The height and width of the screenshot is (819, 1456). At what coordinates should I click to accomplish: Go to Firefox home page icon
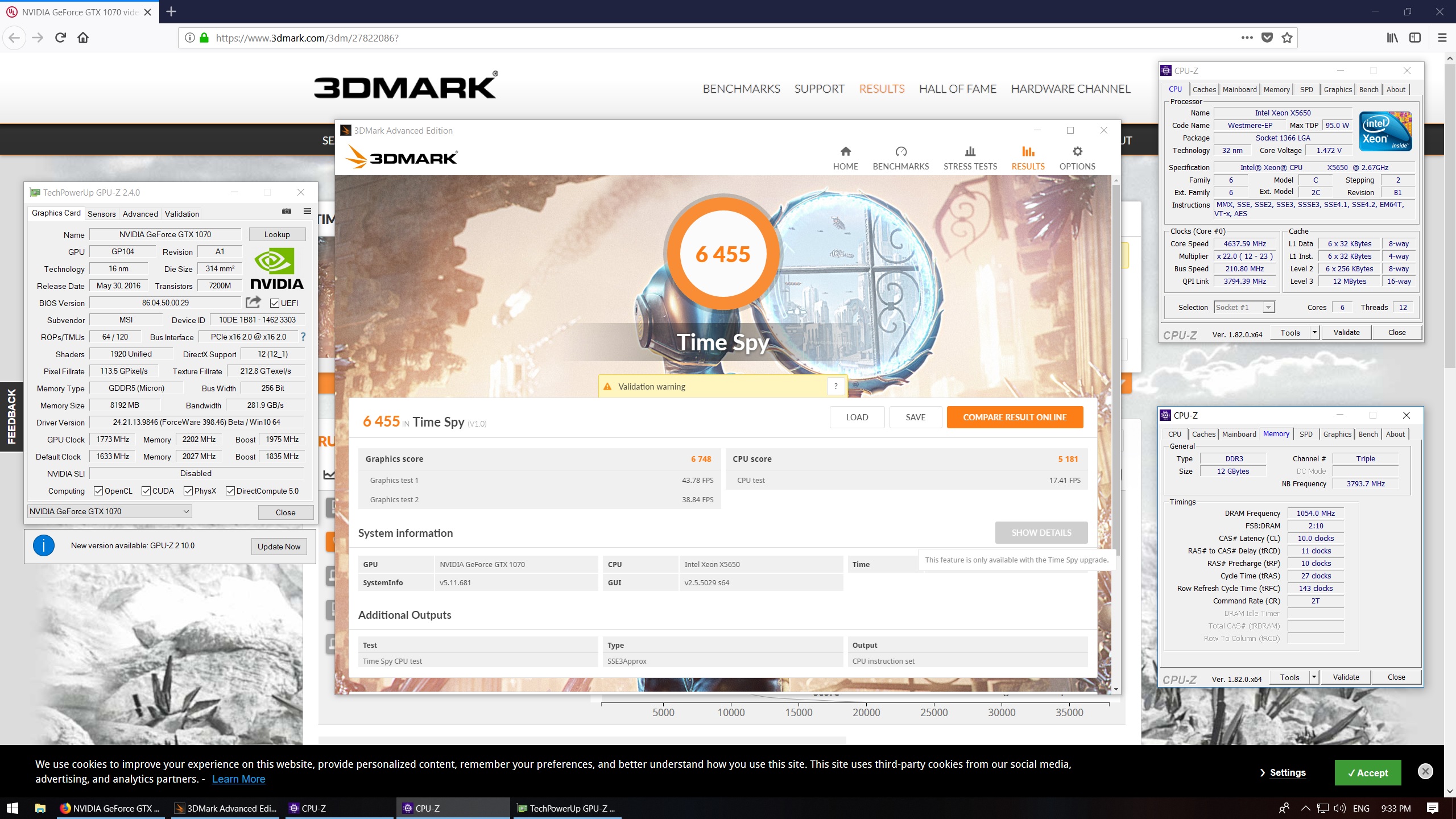point(83,38)
